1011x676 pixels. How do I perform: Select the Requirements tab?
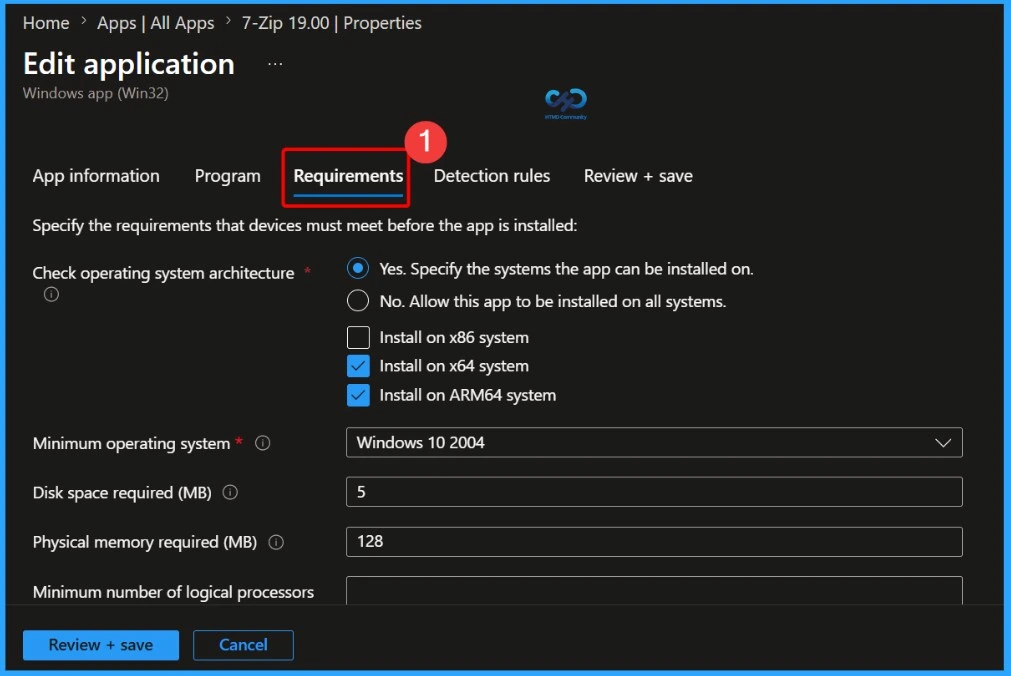[348, 176]
